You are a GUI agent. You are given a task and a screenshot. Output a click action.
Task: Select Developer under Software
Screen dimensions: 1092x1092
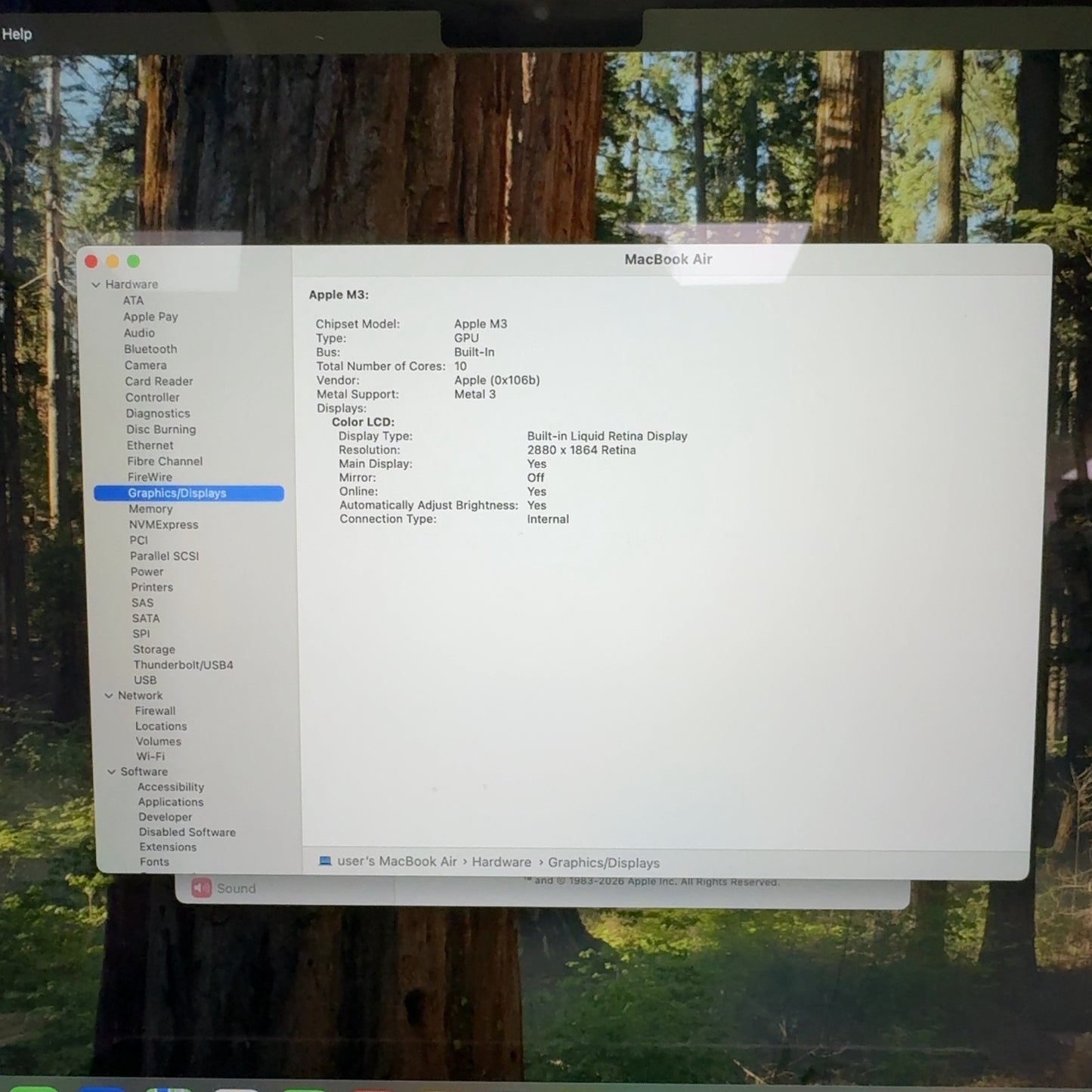[165, 817]
